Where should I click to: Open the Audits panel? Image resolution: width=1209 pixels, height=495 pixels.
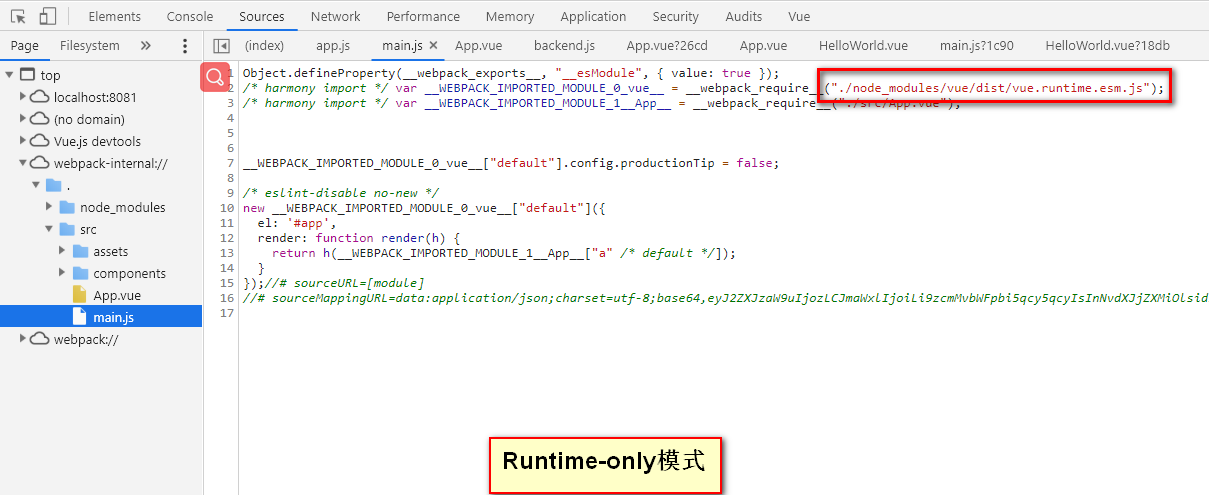(x=744, y=16)
